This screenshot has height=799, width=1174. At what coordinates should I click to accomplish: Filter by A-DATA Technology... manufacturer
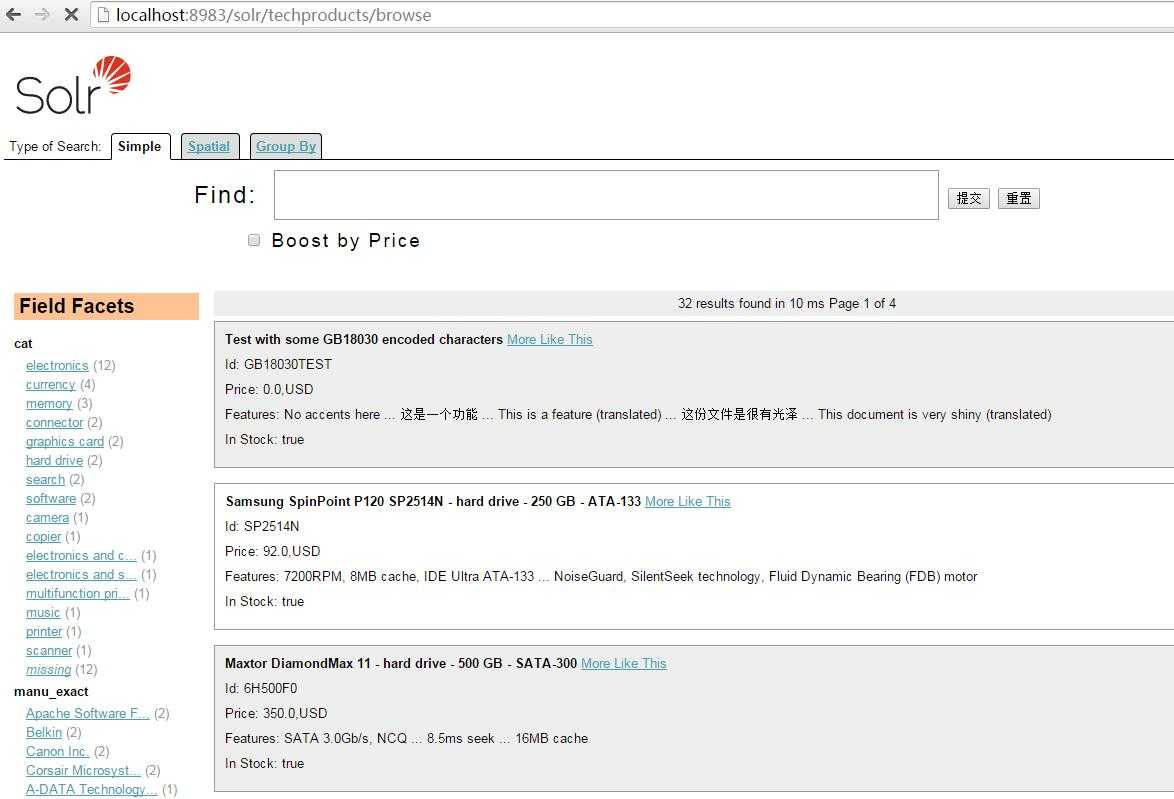click(x=91, y=789)
